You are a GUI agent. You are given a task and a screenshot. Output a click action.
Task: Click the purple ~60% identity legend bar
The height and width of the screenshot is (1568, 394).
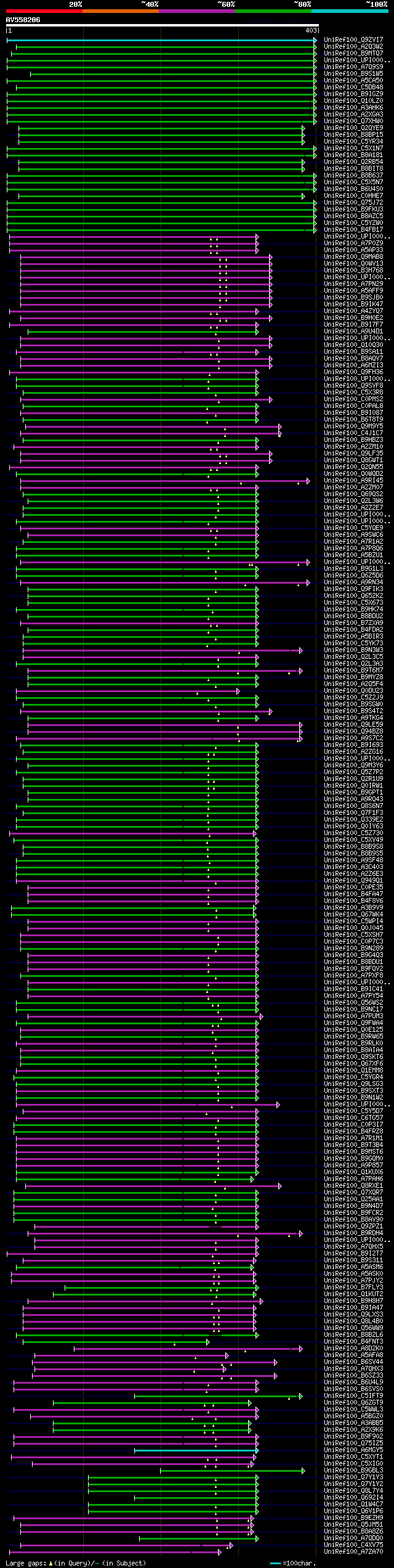(x=196, y=11)
